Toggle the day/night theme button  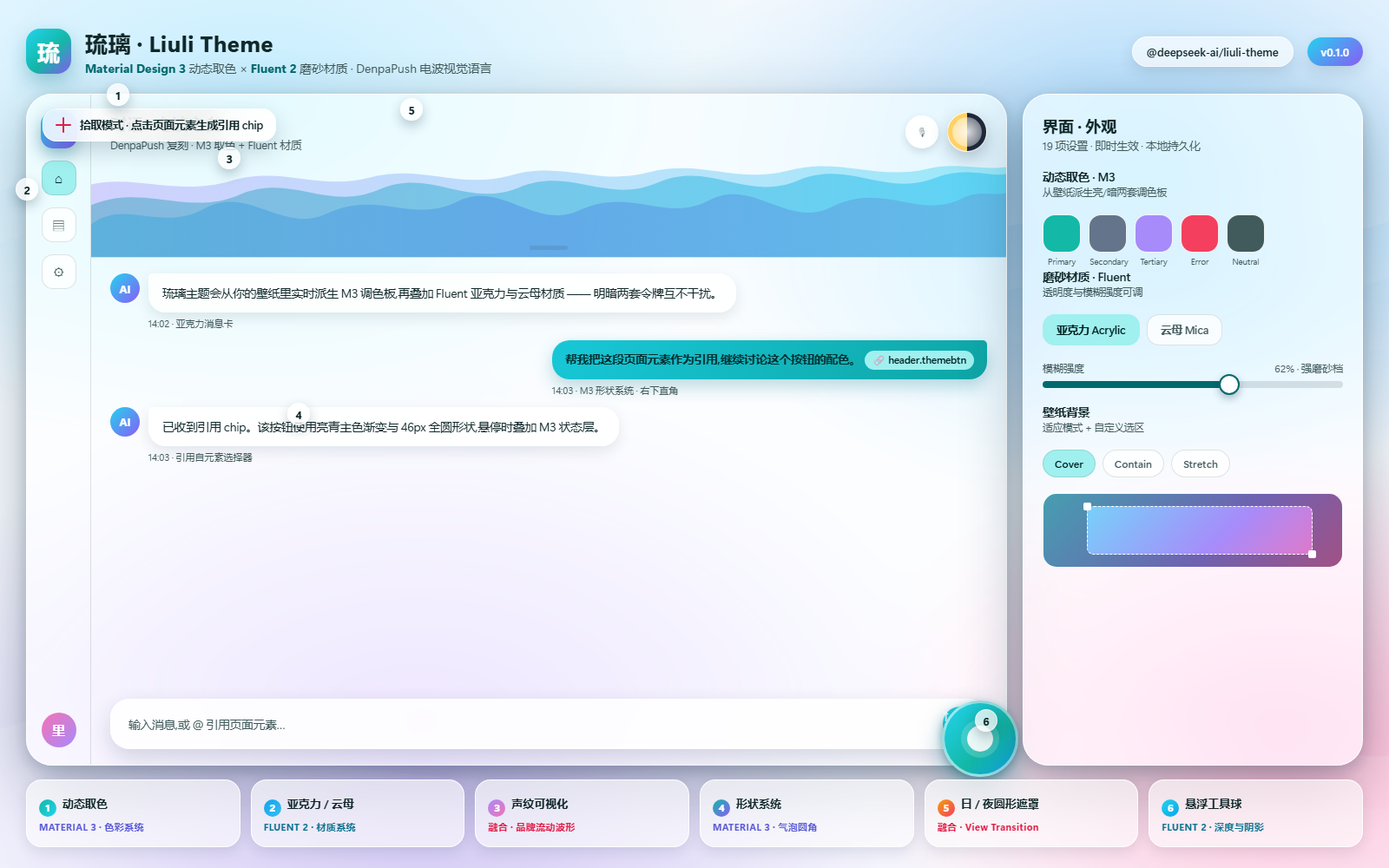966,132
